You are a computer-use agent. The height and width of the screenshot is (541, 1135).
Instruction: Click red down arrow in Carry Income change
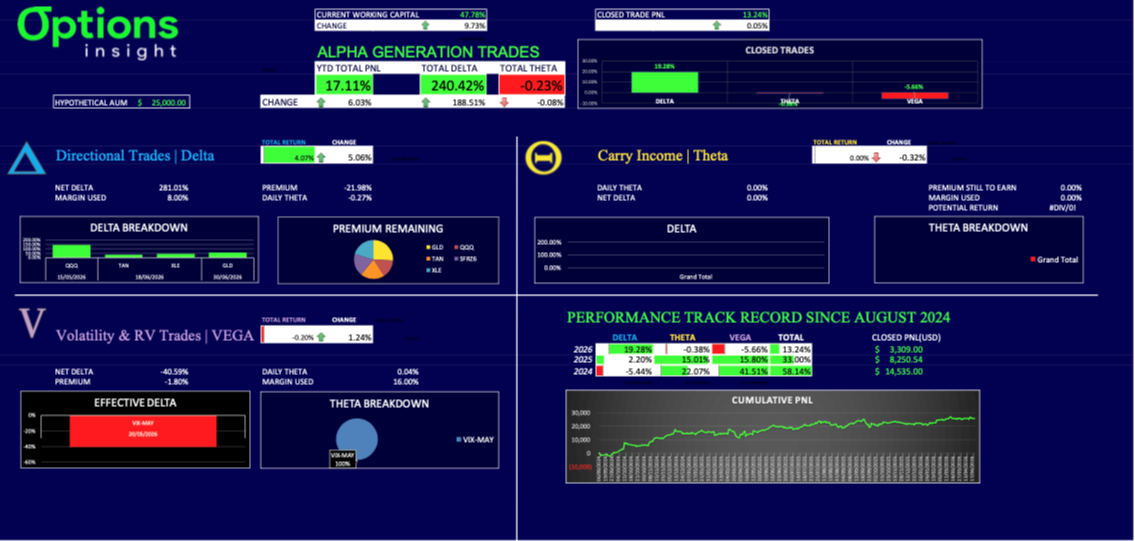coord(876,157)
